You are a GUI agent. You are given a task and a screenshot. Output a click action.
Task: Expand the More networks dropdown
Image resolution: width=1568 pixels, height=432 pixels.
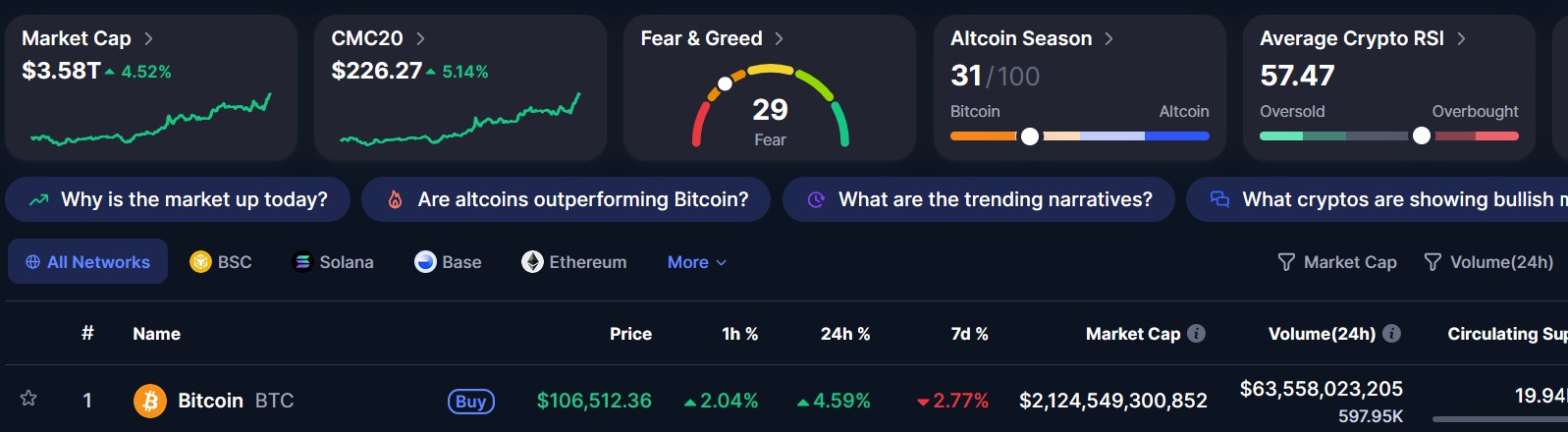[696, 262]
